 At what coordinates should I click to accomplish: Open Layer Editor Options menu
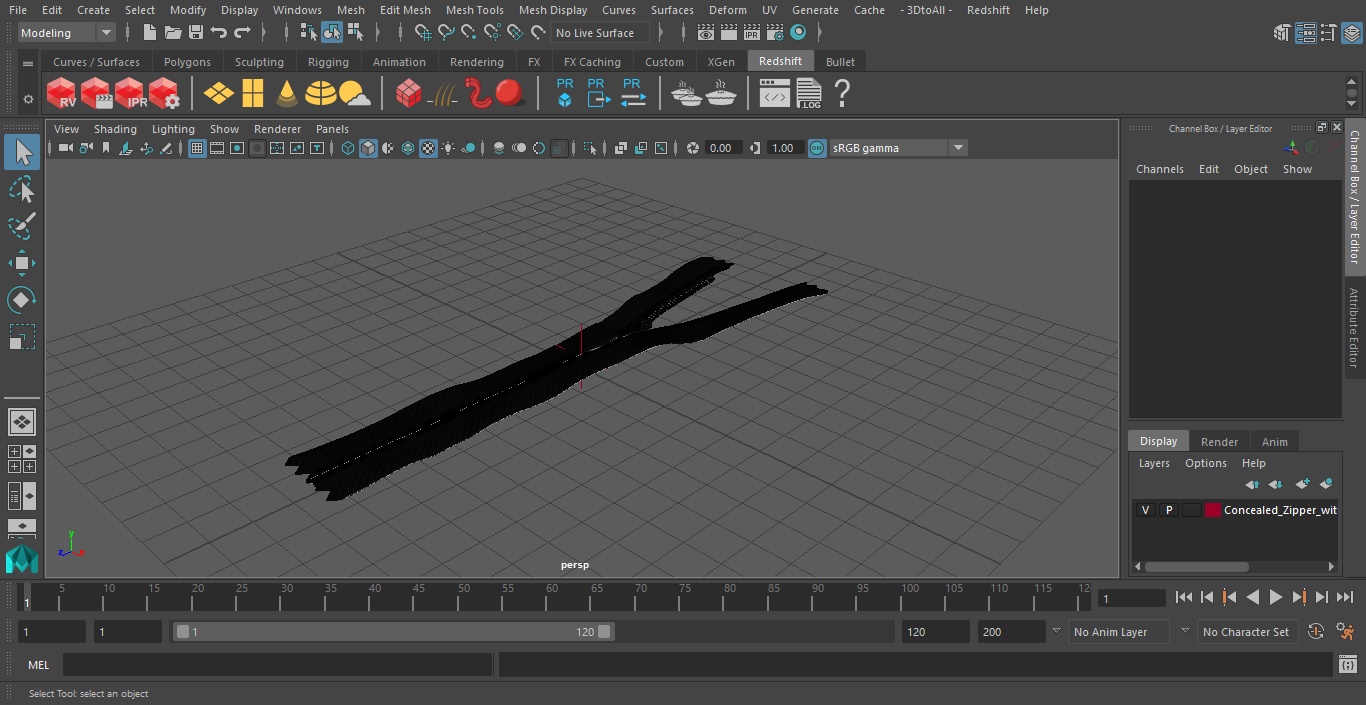click(x=1206, y=463)
